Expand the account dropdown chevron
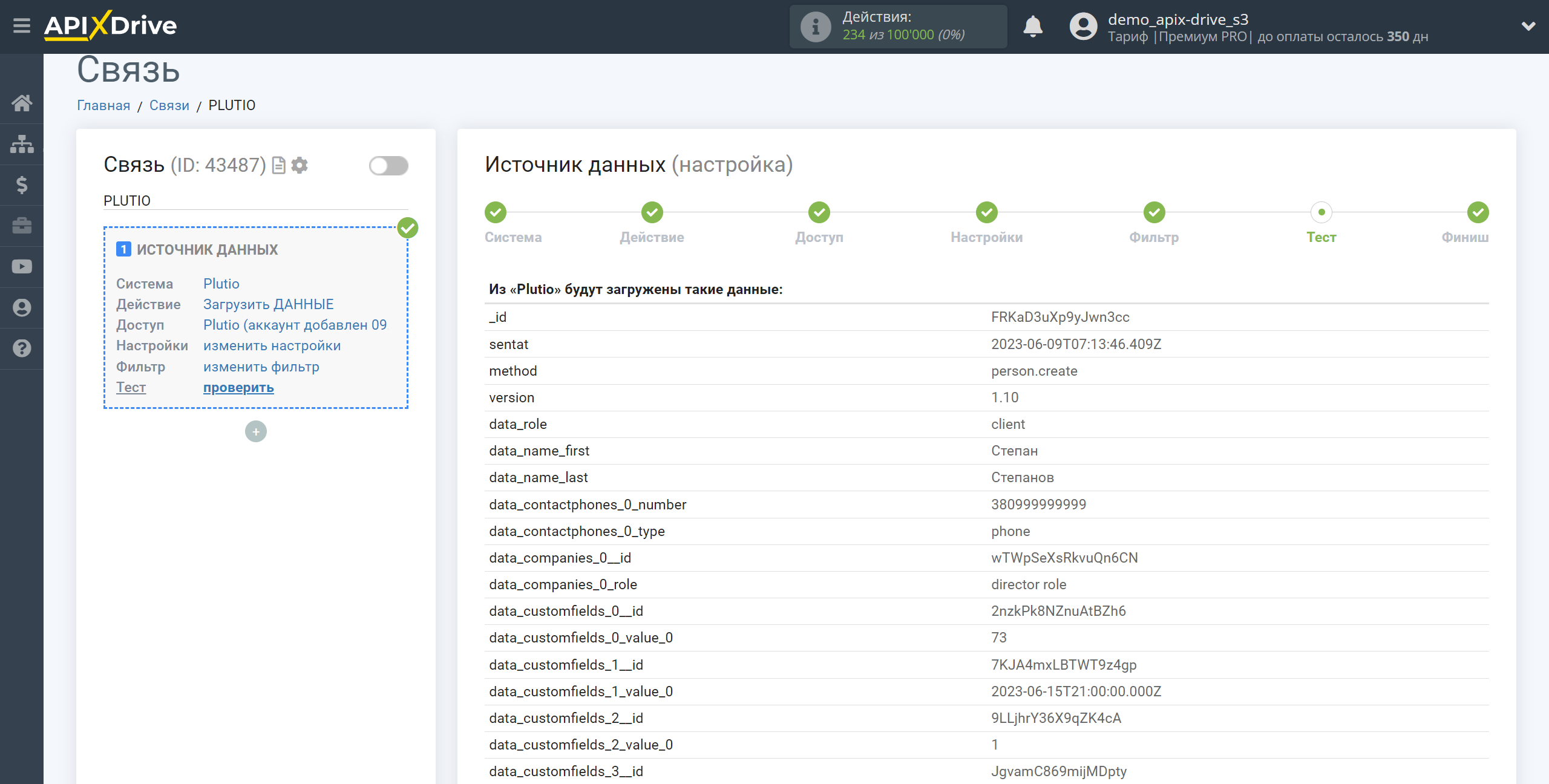 click(1528, 26)
